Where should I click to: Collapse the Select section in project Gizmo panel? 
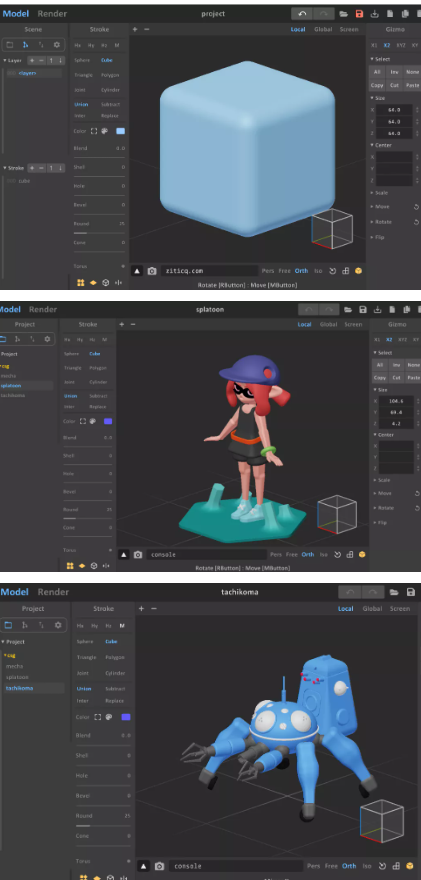[x=372, y=59]
